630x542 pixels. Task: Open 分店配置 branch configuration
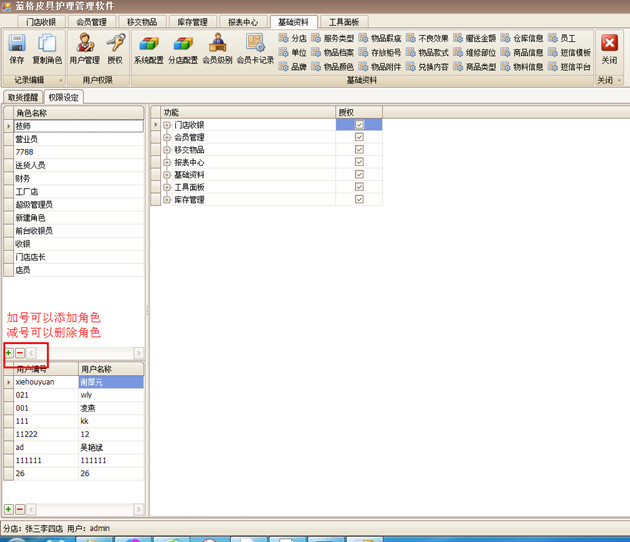pyautogui.click(x=182, y=46)
